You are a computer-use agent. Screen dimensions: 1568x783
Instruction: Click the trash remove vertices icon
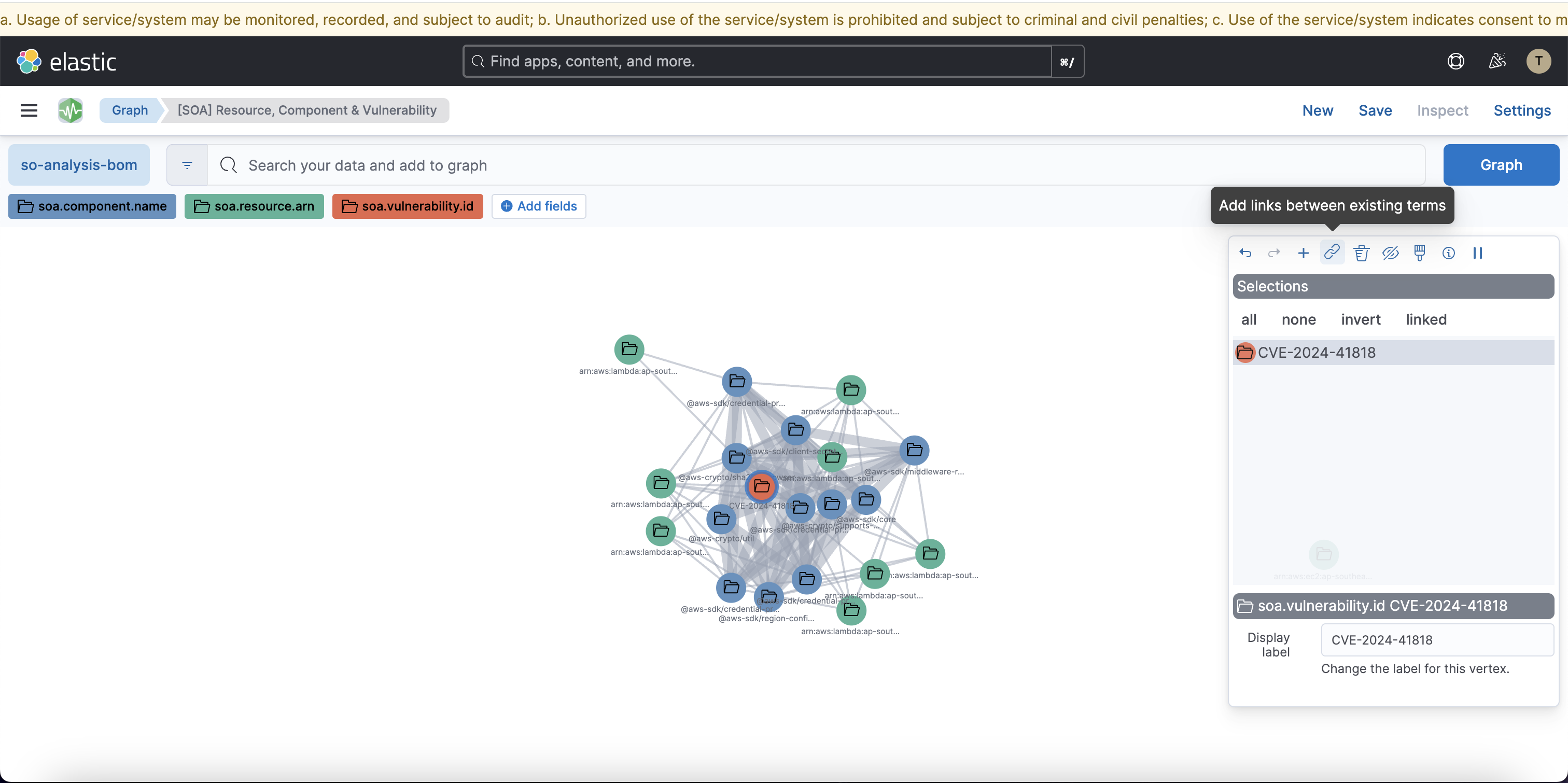(1361, 253)
